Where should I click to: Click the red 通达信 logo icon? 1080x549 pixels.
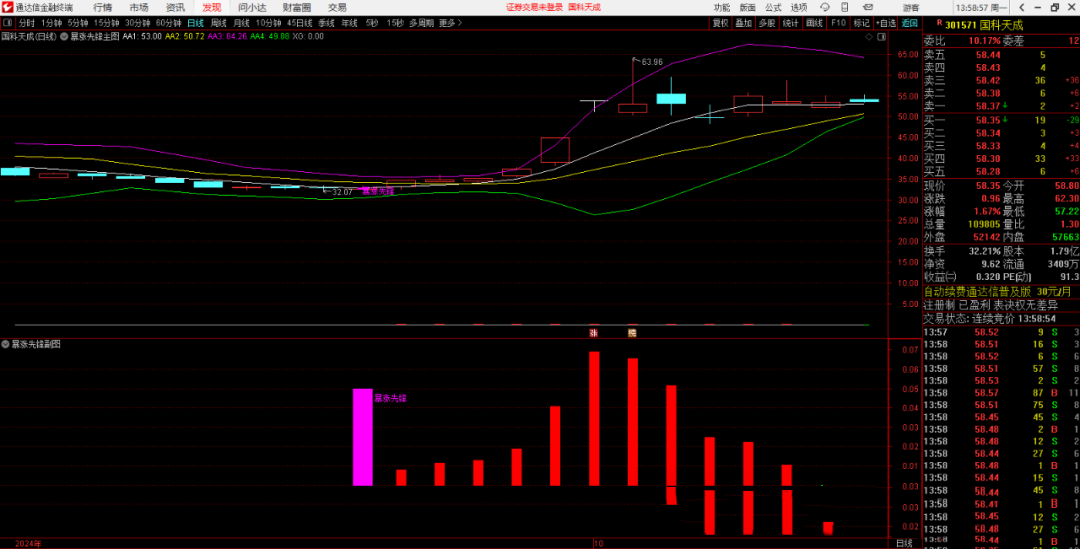7,7
